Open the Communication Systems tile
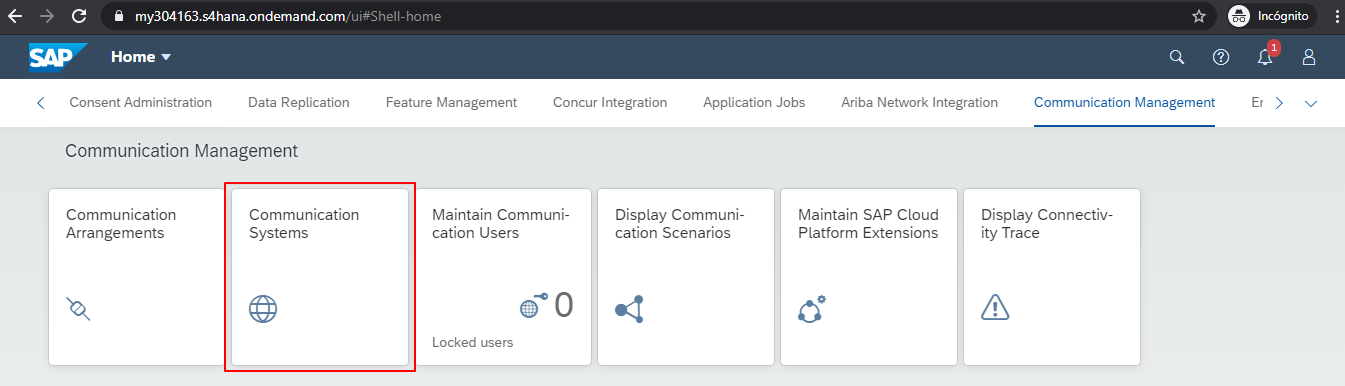The height and width of the screenshot is (386, 1345). [320, 277]
